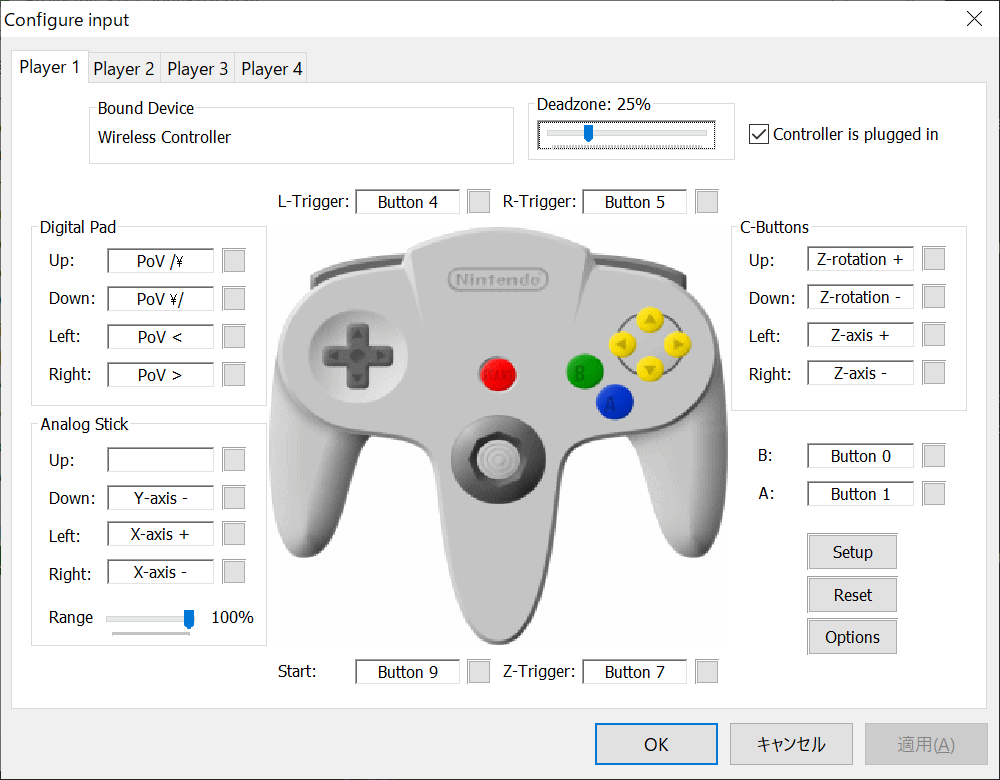Viewport: 1000px width, 780px height.
Task: Click the yellow C-up button on controller
Action: (650, 320)
